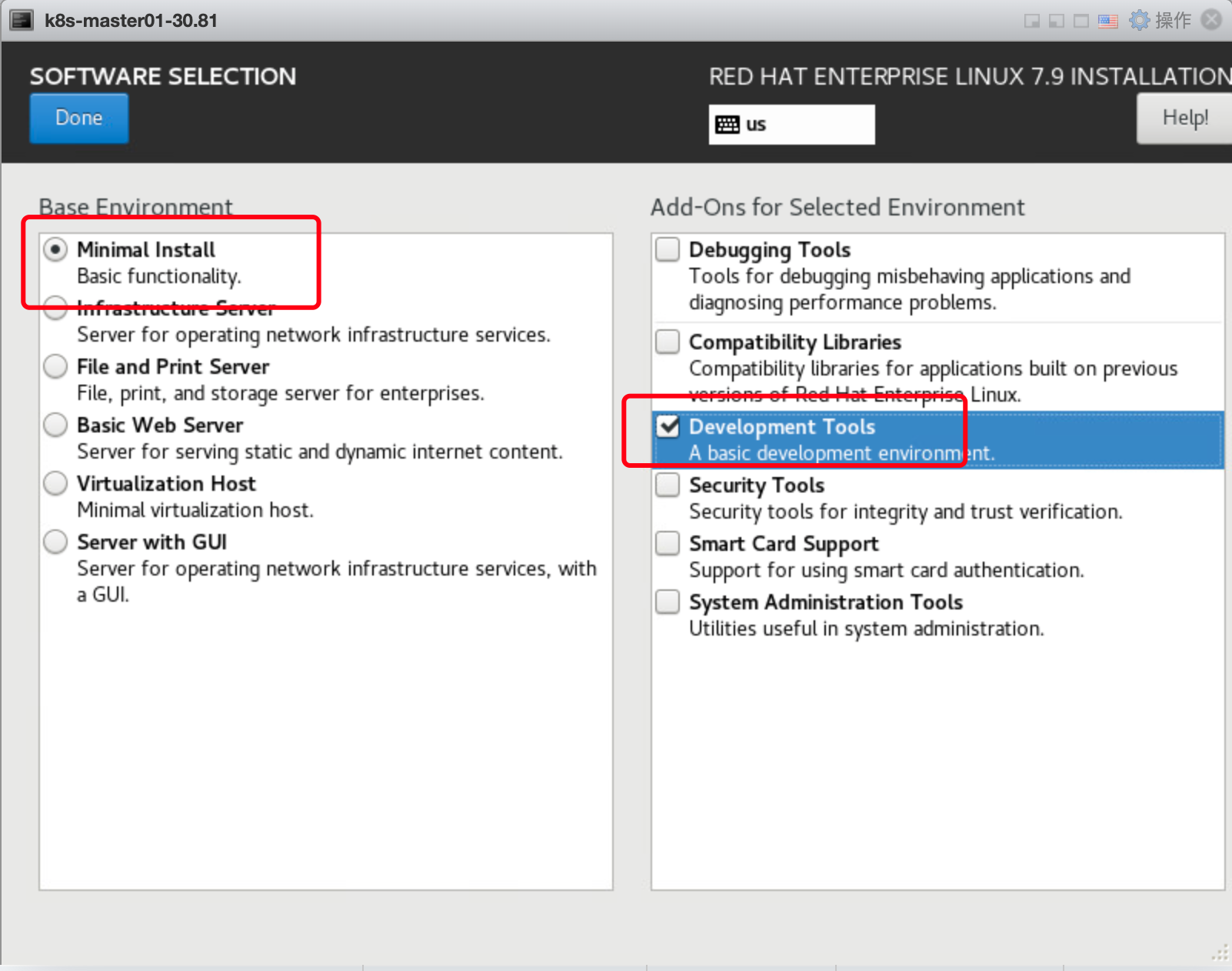Click 'Support for using smart card authentication.' text

point(887,570)
